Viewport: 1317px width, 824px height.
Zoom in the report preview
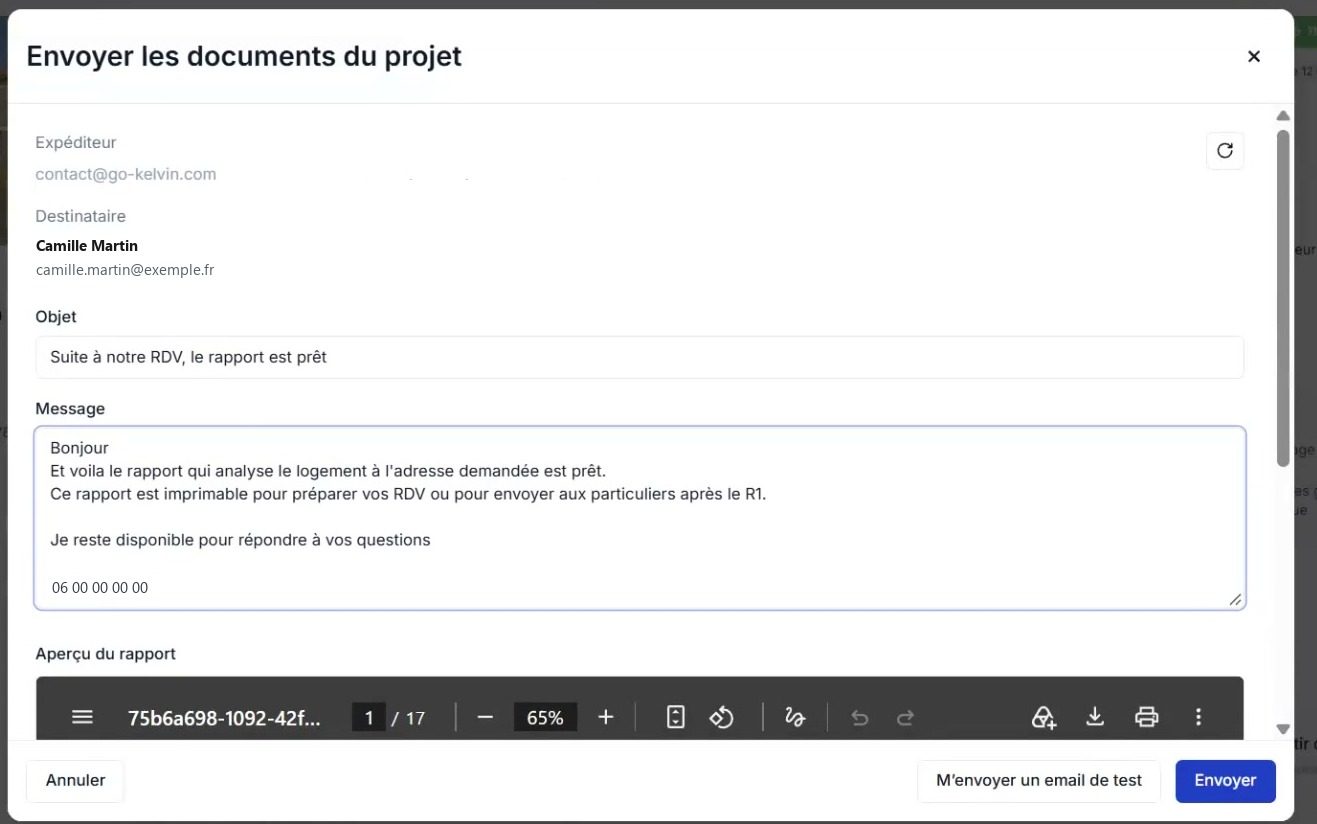tap(605, 717)
